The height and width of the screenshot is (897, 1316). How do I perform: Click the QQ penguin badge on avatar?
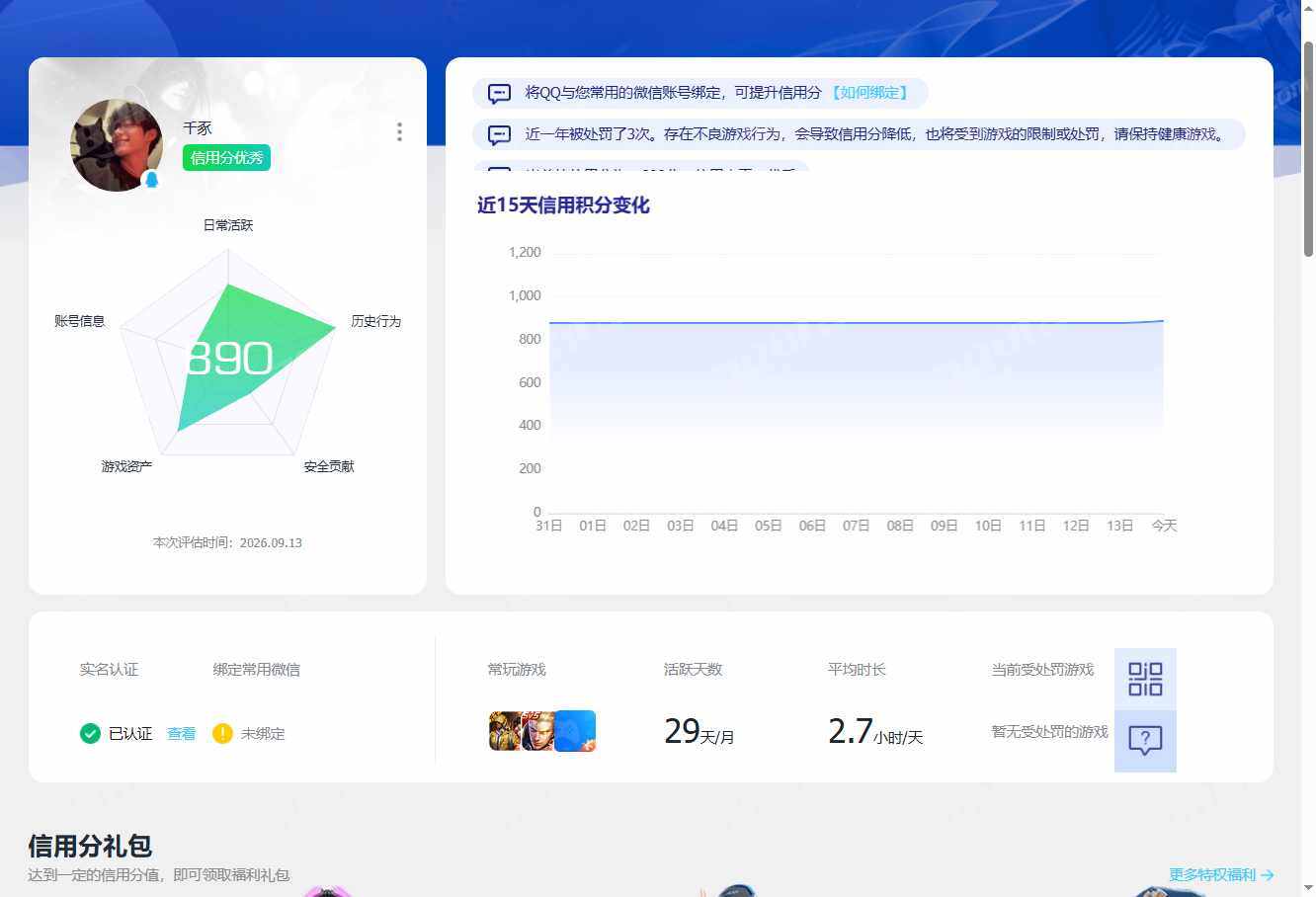[x=151, y=180]
